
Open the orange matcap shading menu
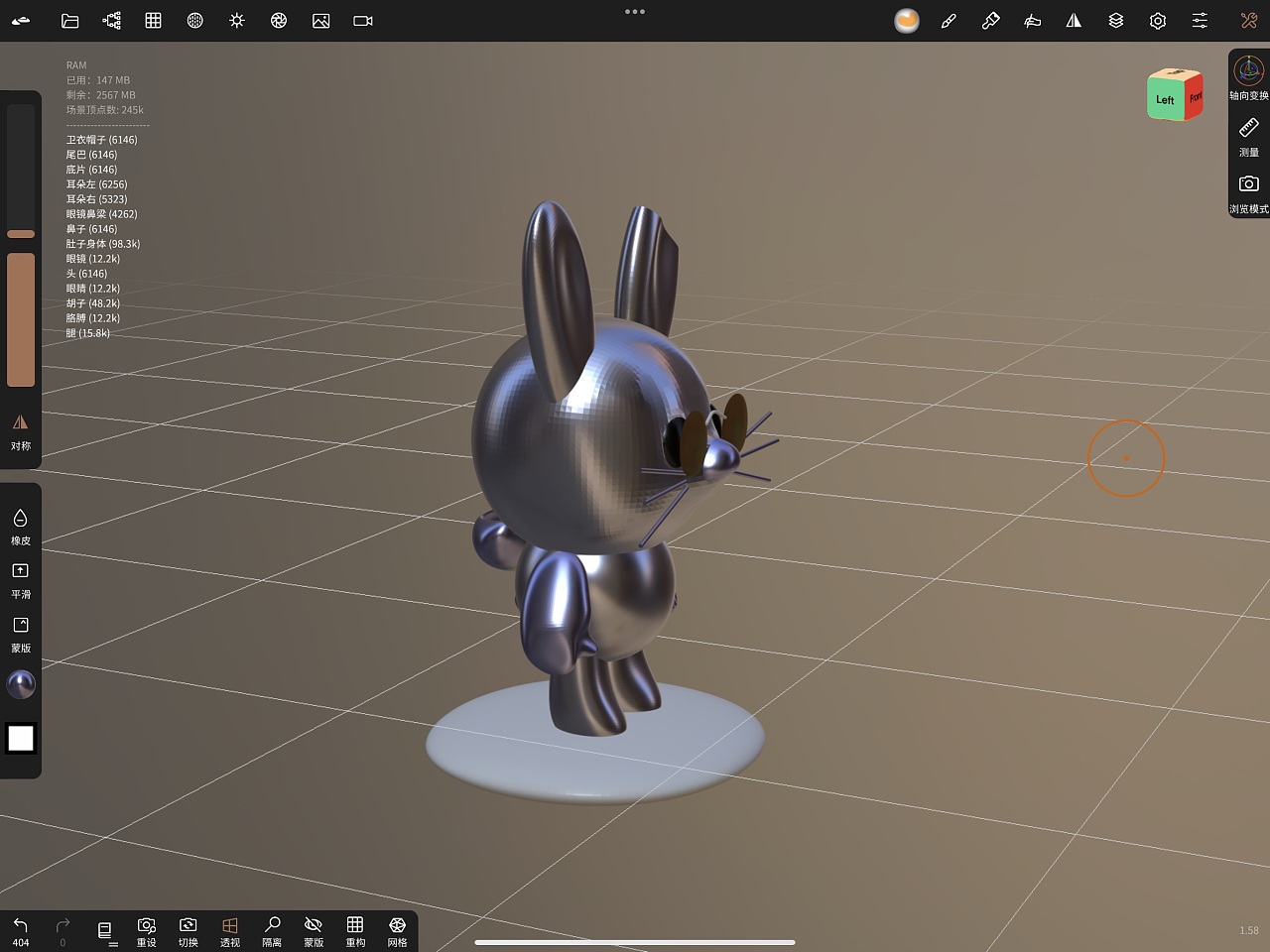907,21
